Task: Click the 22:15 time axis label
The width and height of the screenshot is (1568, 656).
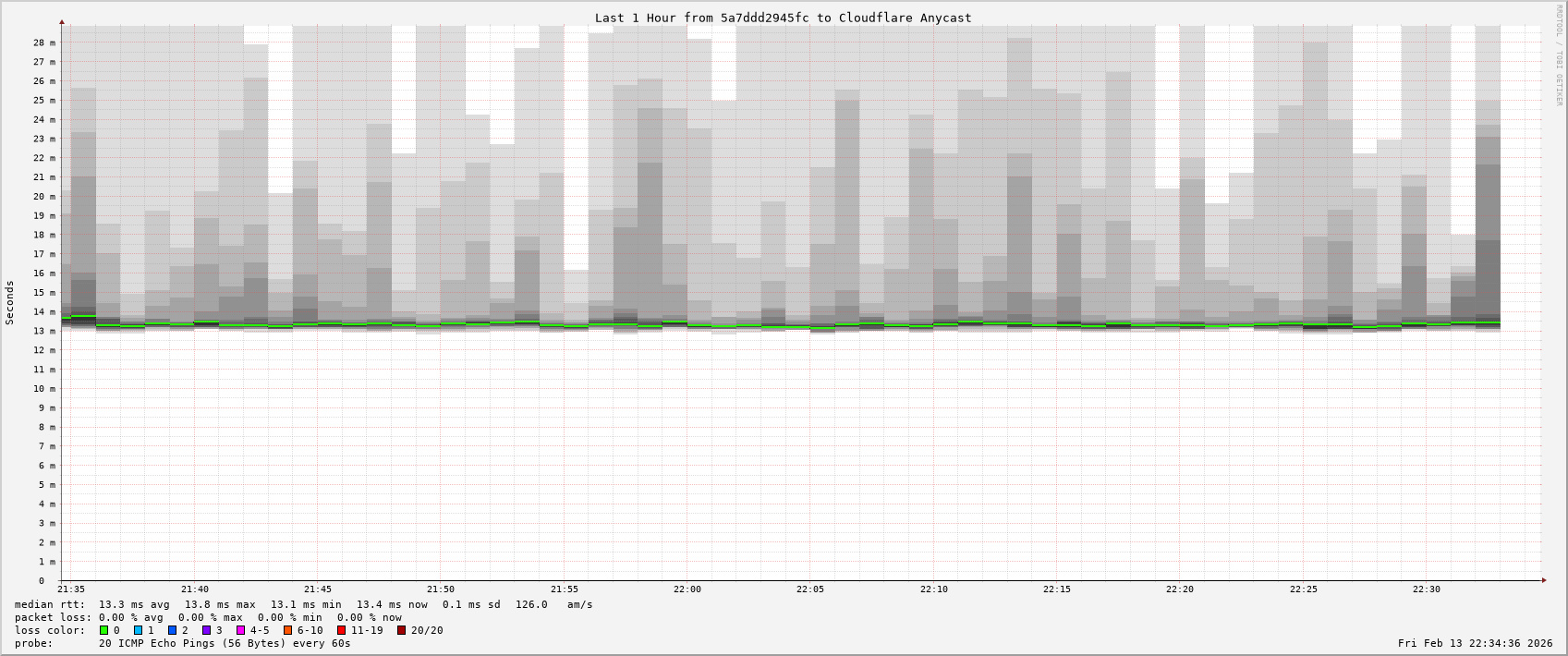Action: point(1057,589)
